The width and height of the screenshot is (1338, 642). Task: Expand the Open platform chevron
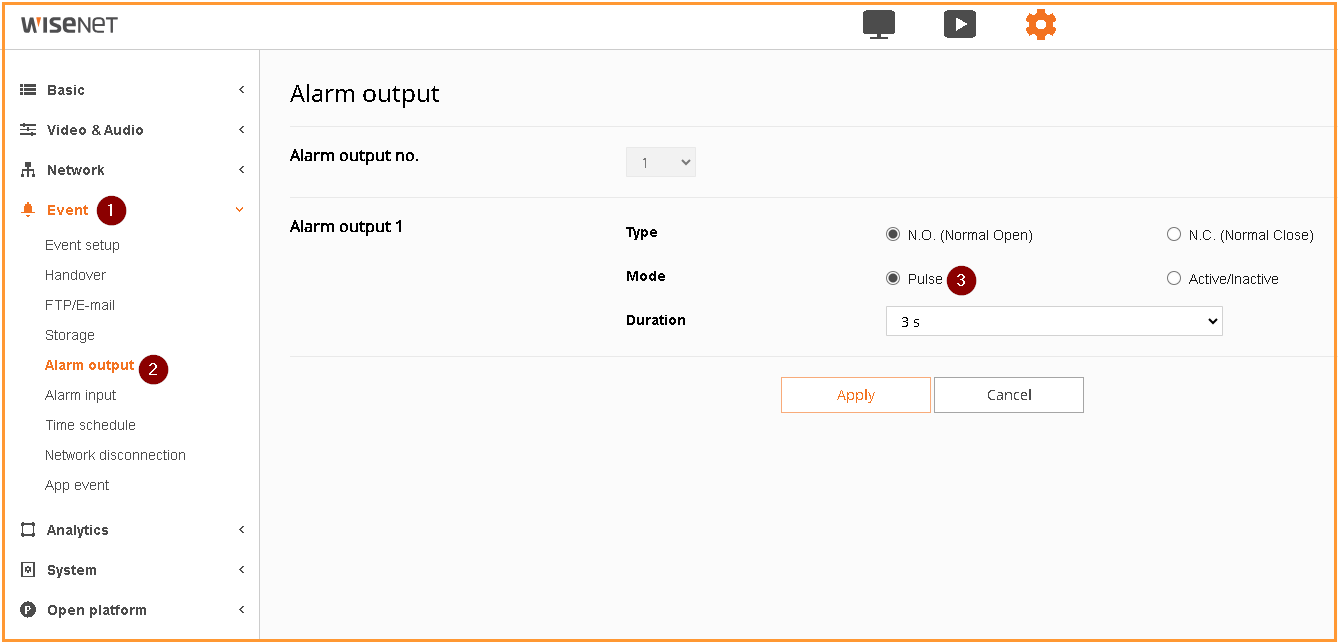(241, 610)
